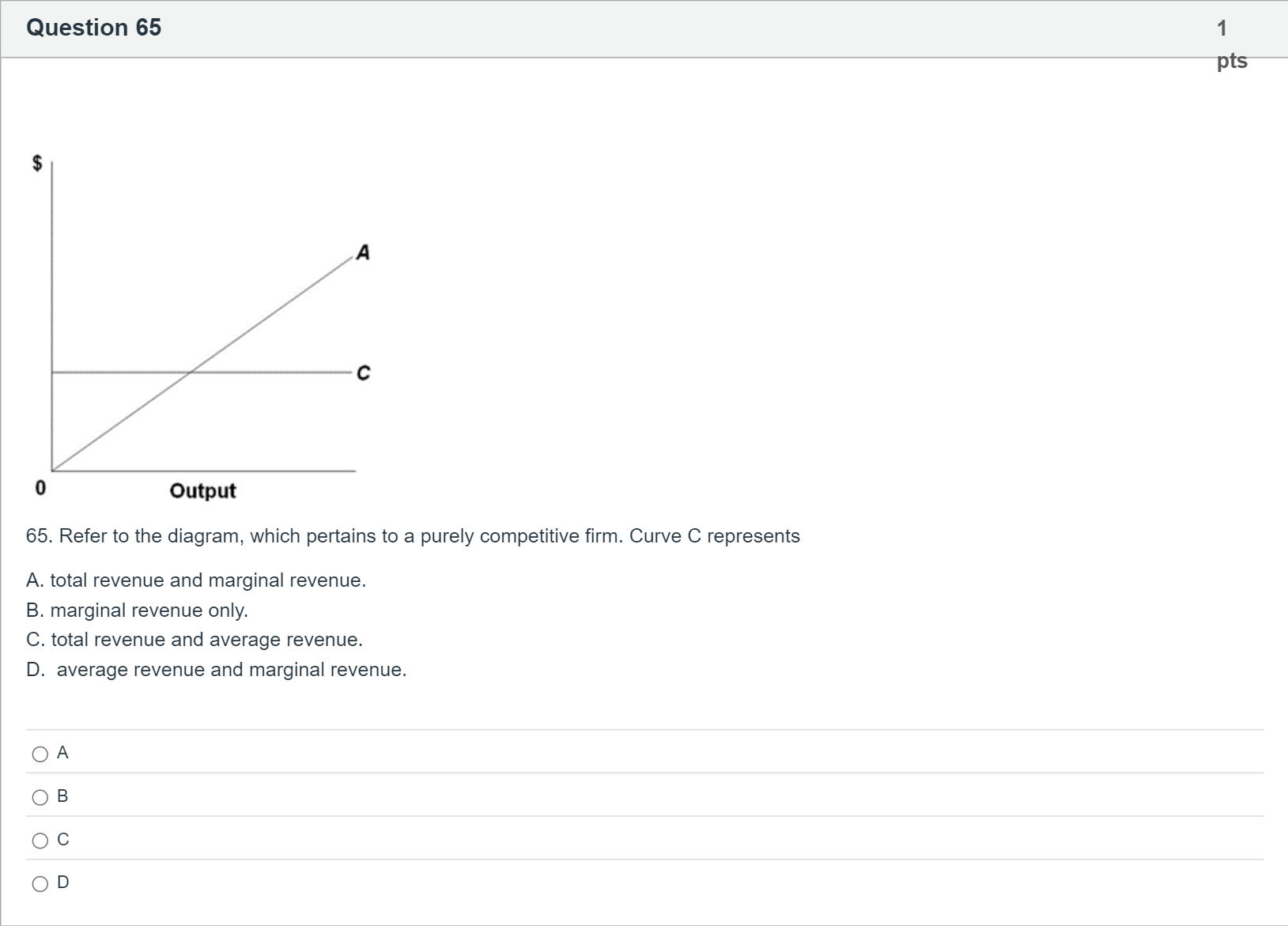Click the origin zero label on graph
1288x926 pixels.
pyautogui.click(x=40, y=487)
